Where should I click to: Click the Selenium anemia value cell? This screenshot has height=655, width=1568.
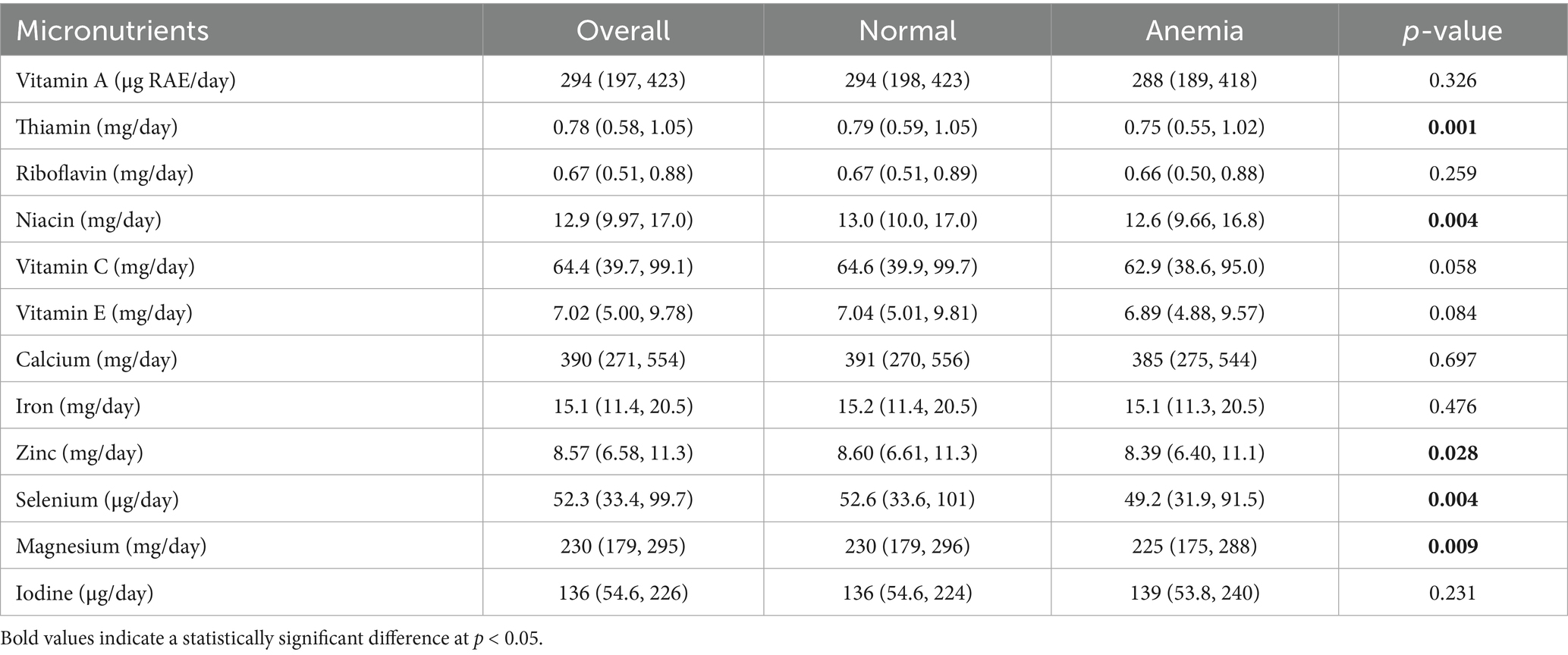(x=1194, y=500)
